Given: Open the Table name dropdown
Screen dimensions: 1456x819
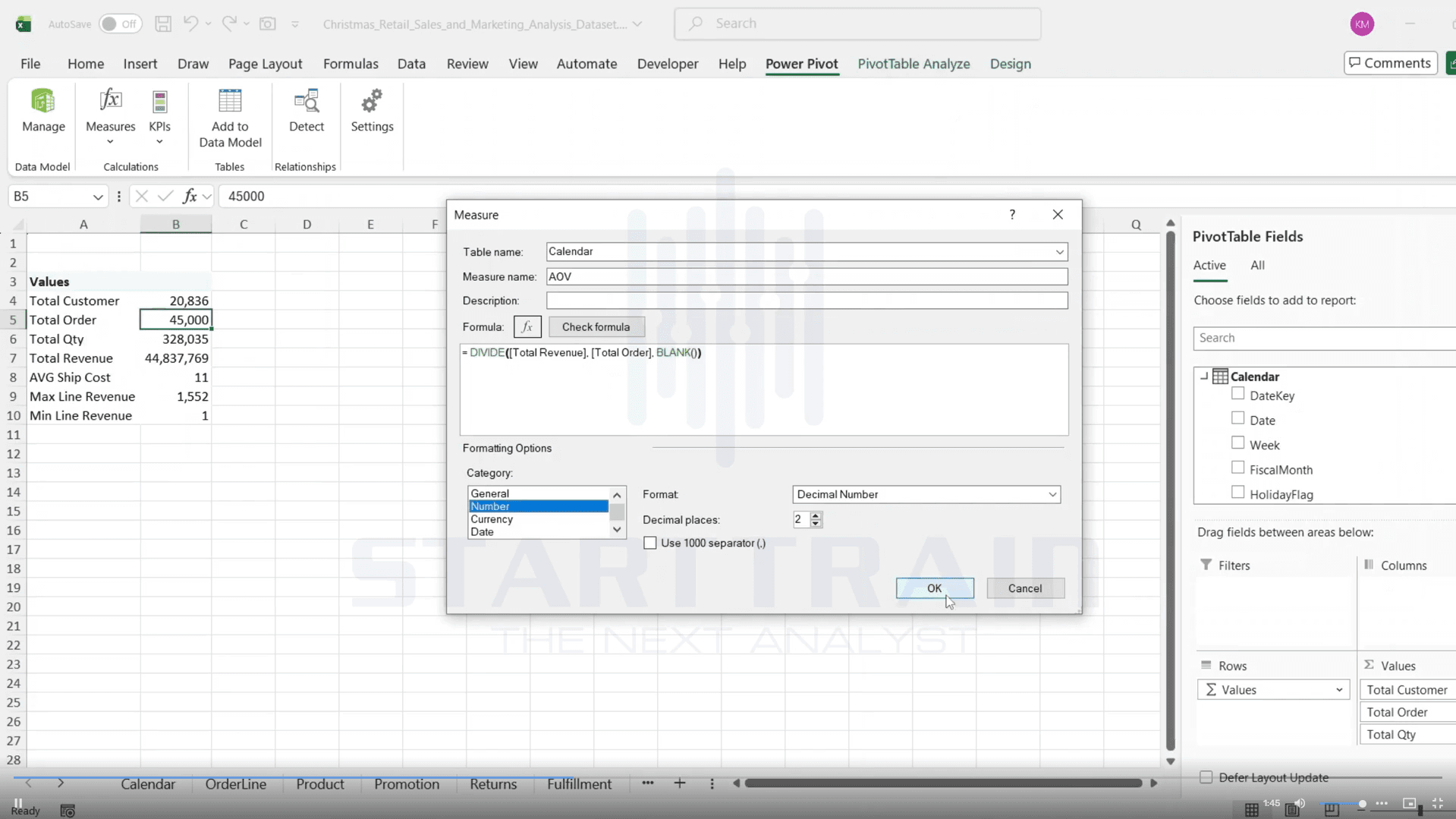Looking at the screenshot, I should pyautogui.click(x=1059, y=252).
